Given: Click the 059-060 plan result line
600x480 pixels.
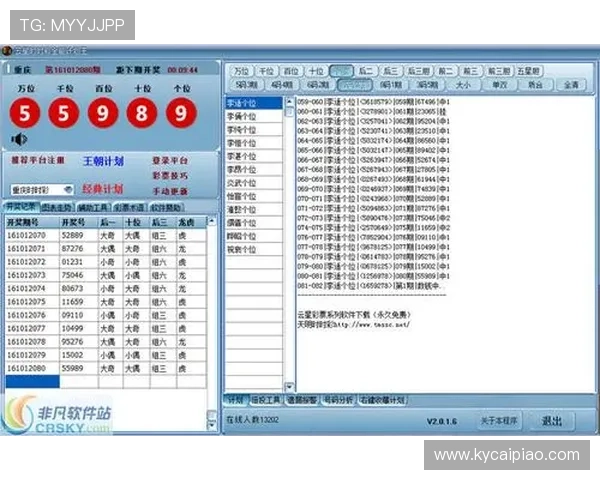Looking at the screenshot, I should coord(374,102).
